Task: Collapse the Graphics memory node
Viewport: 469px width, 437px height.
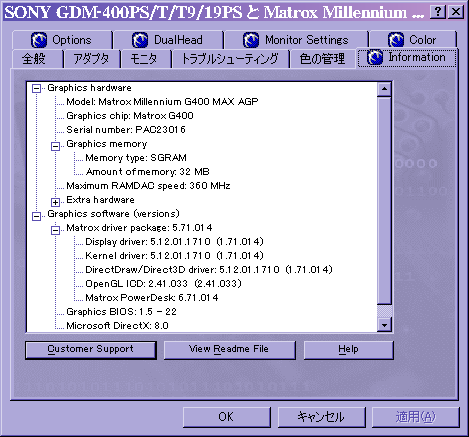Action: (x=55, y=146)
